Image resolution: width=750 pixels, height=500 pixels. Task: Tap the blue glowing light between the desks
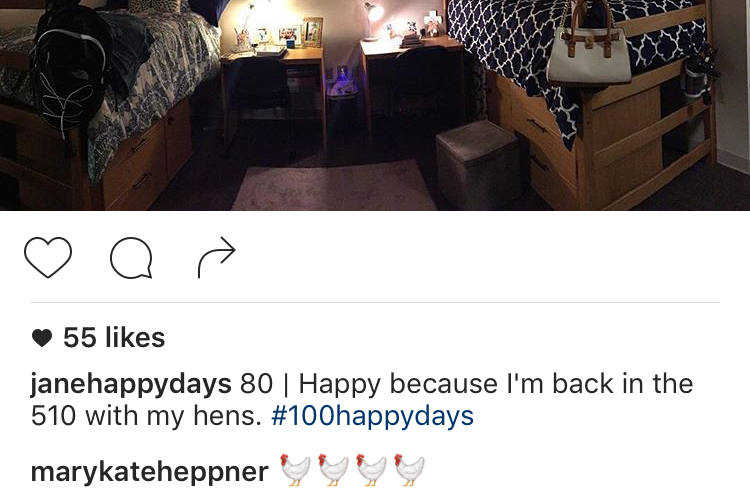pos(341,77)
